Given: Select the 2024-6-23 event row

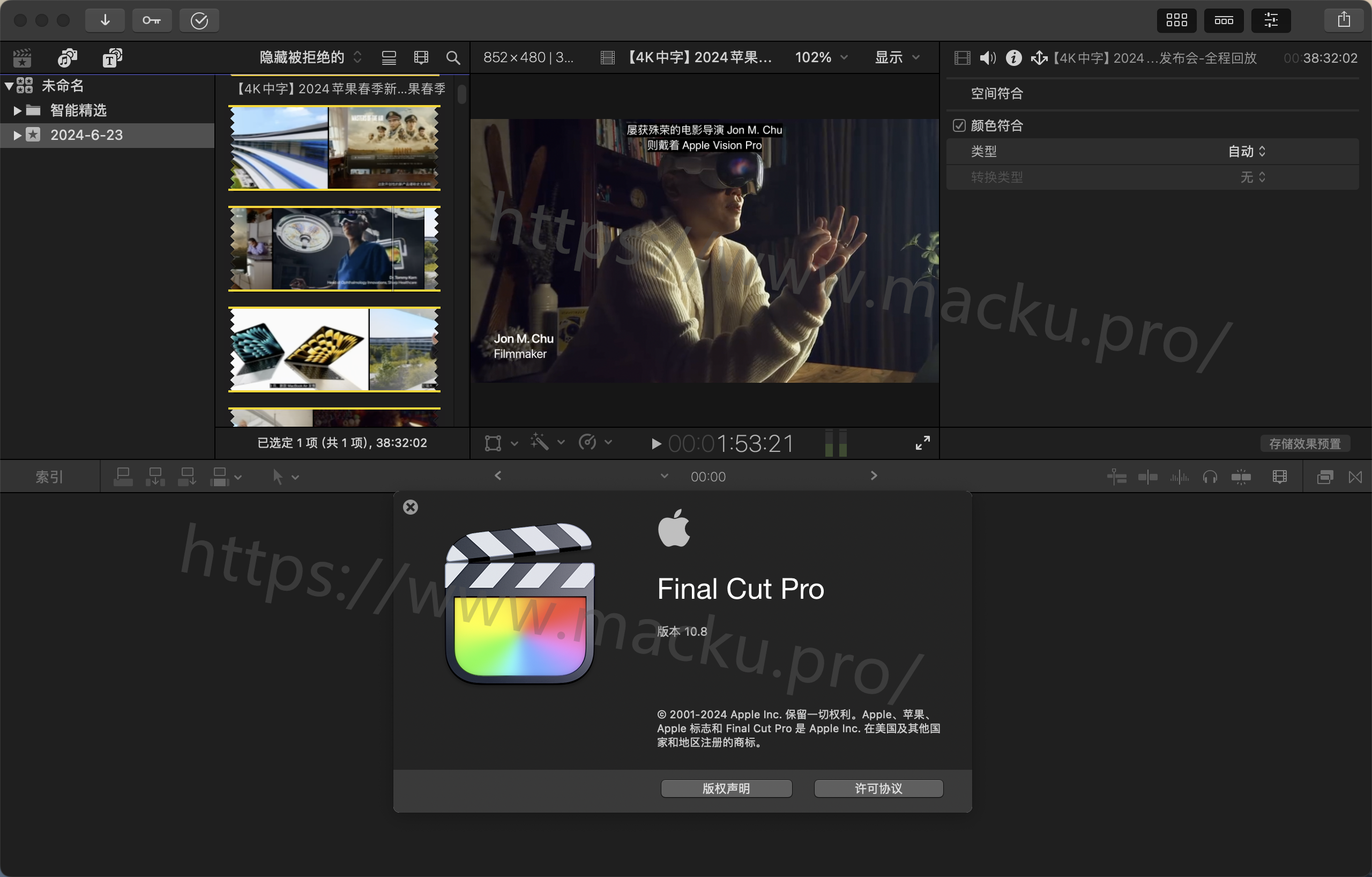Looking at the screenshot, I should click(107, 135).
